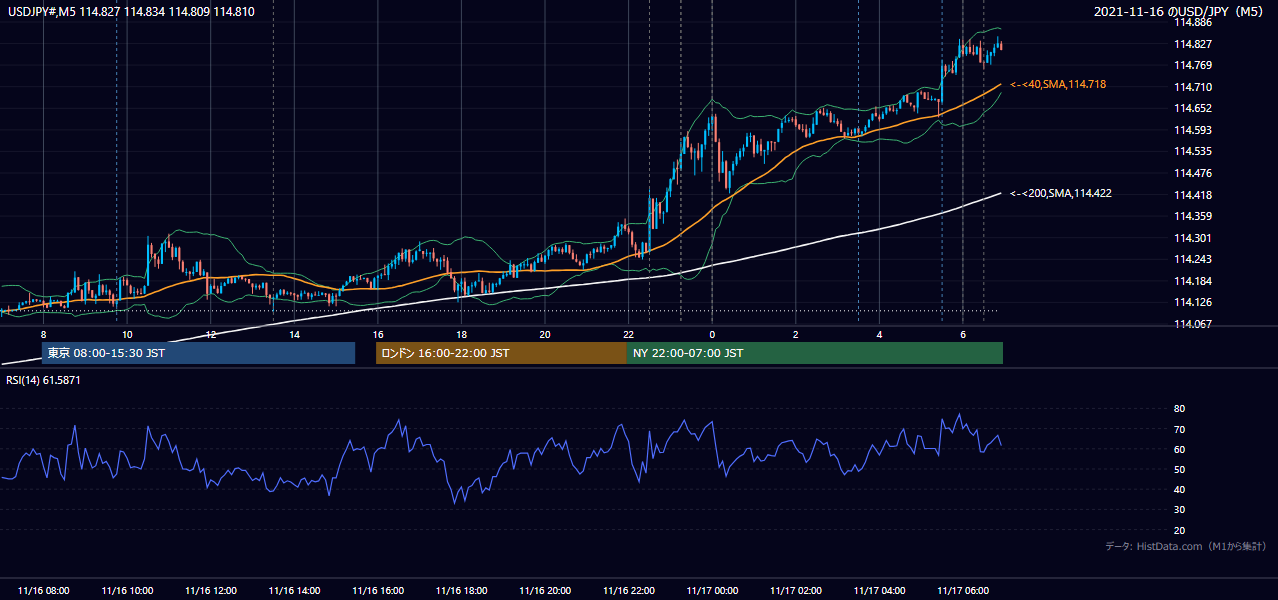This screenshot has height=600, width=1278.
Task: Click hour label 12 under the price chart
Action: pyautogui.click(x=211, y=334)
